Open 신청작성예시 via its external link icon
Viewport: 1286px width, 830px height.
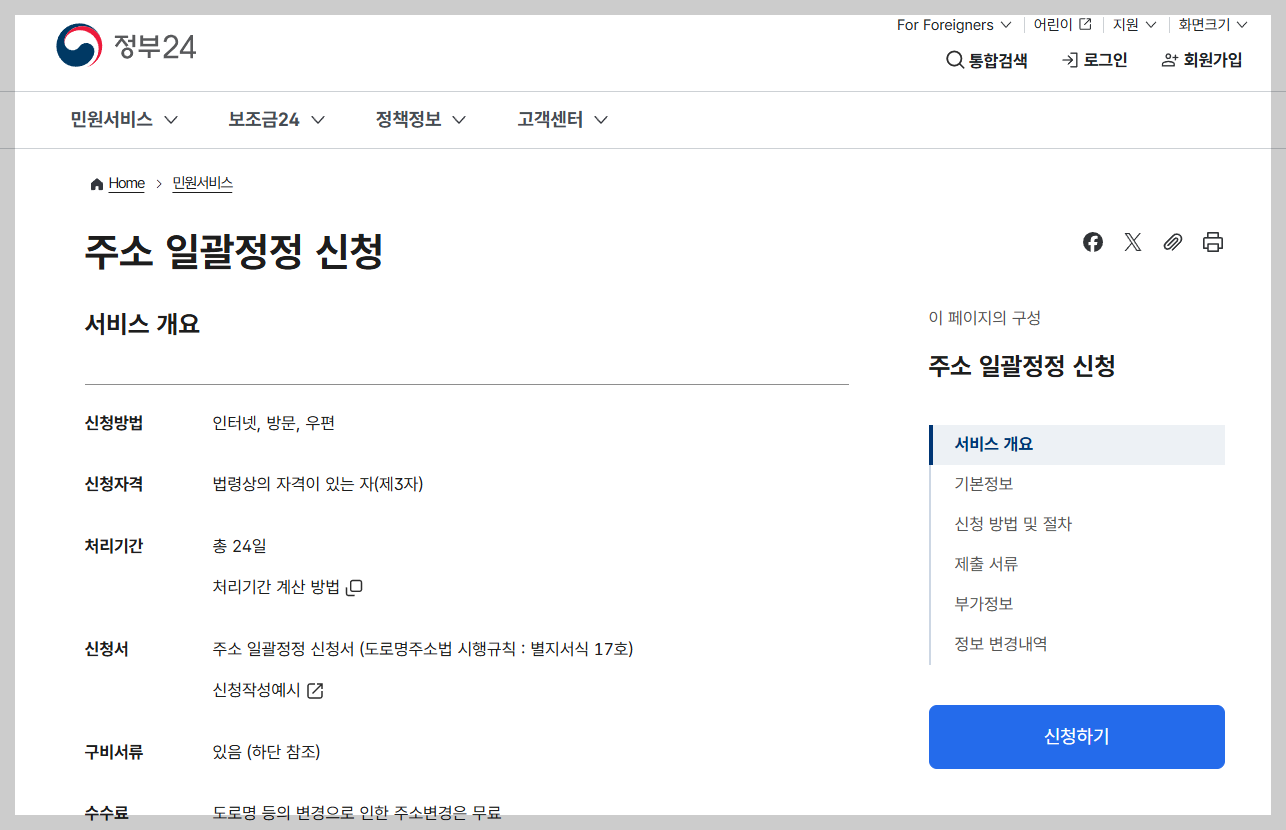coord(315,690)
